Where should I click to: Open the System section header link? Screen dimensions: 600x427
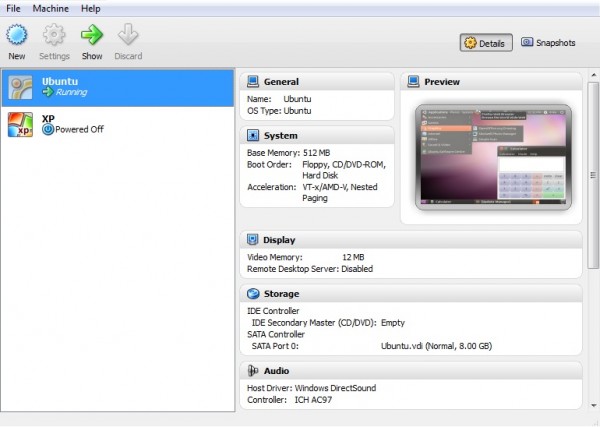click(x=280, y=136)
